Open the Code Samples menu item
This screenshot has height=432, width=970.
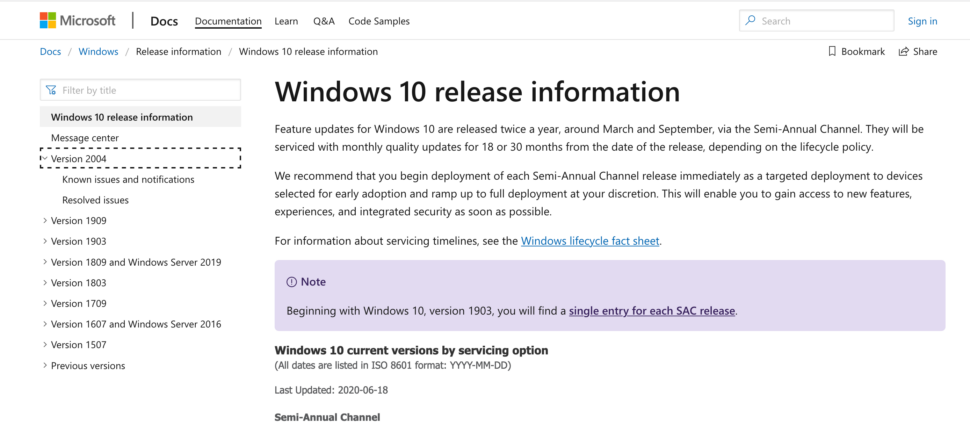(379, 21)
